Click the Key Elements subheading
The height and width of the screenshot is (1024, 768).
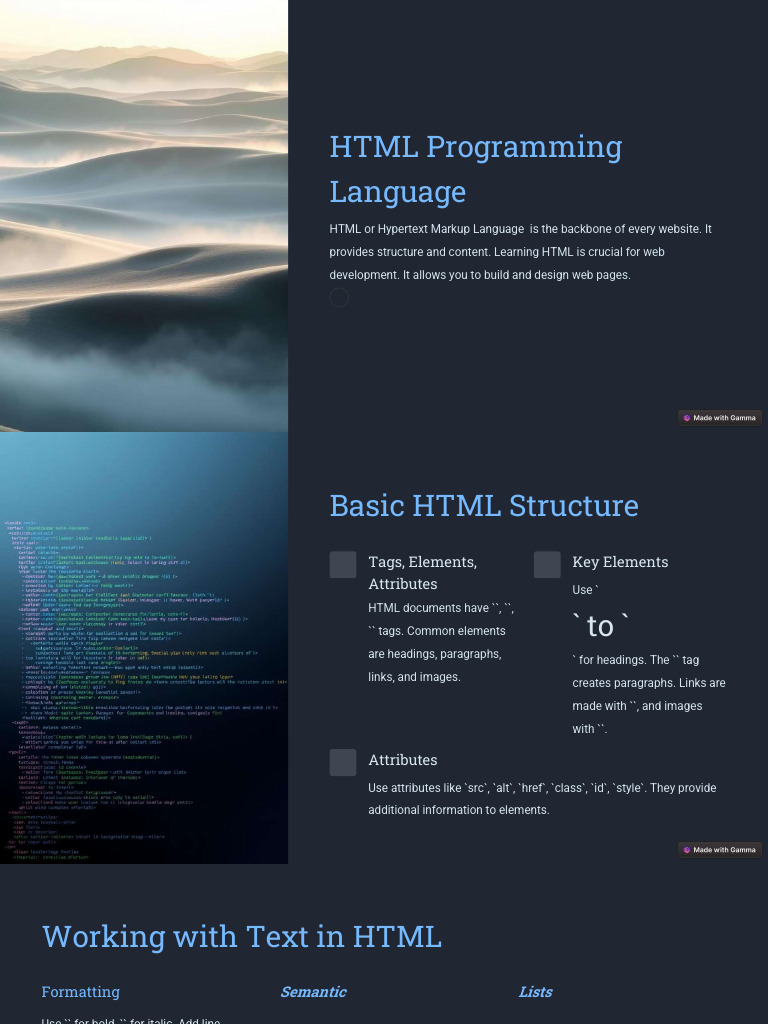(x=620, y=562)
